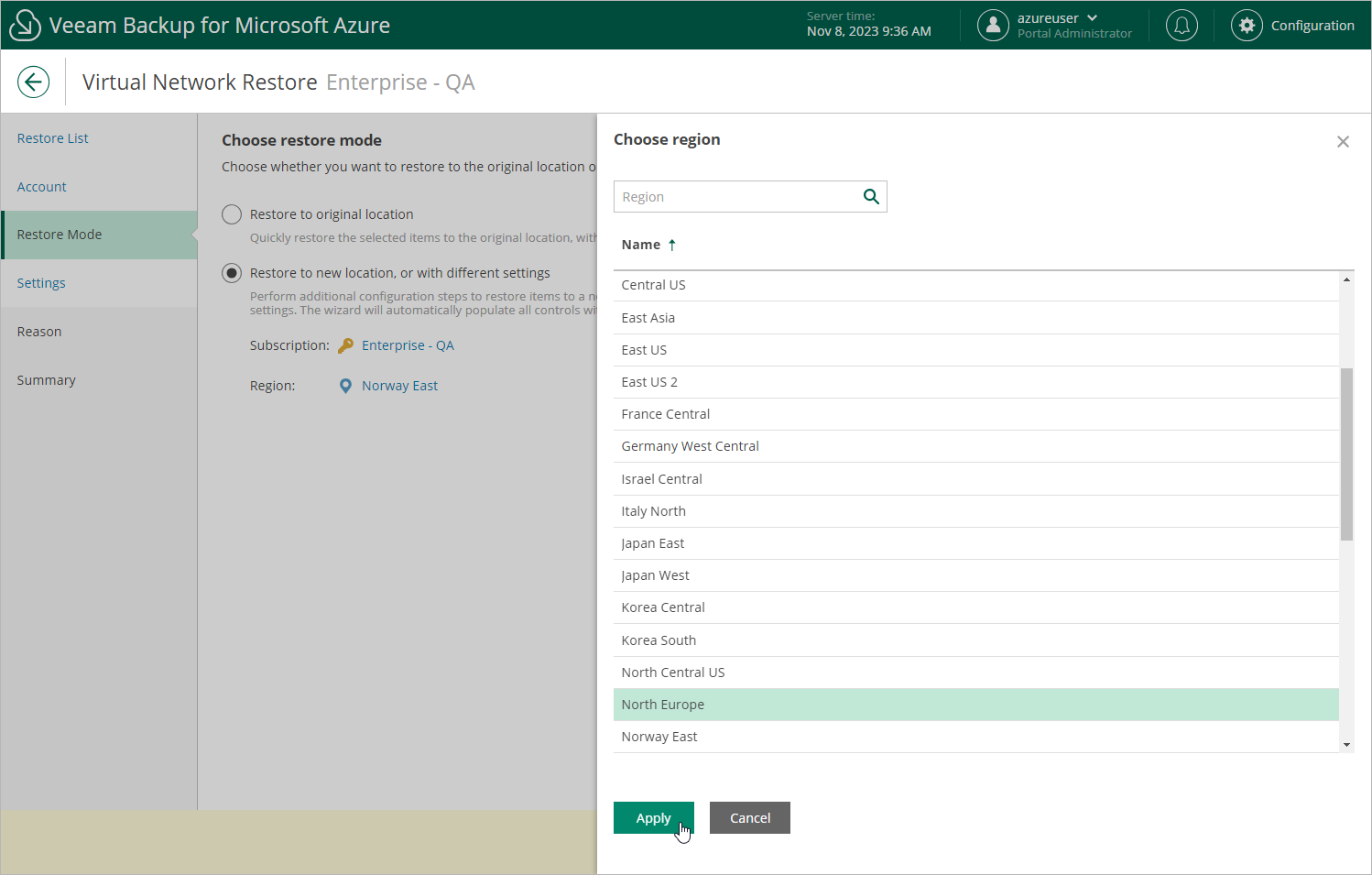Click the Cancel button

point(750,818)
